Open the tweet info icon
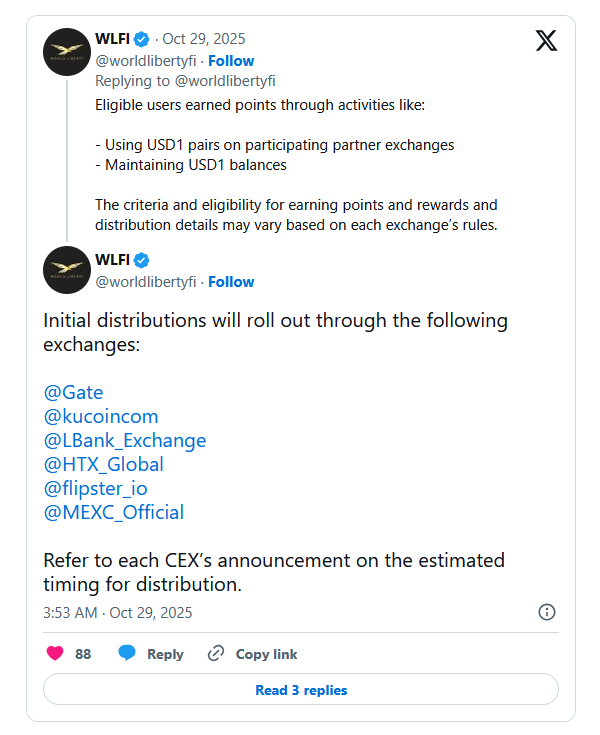Screen dimensions: 600x735 click(547, 612)
